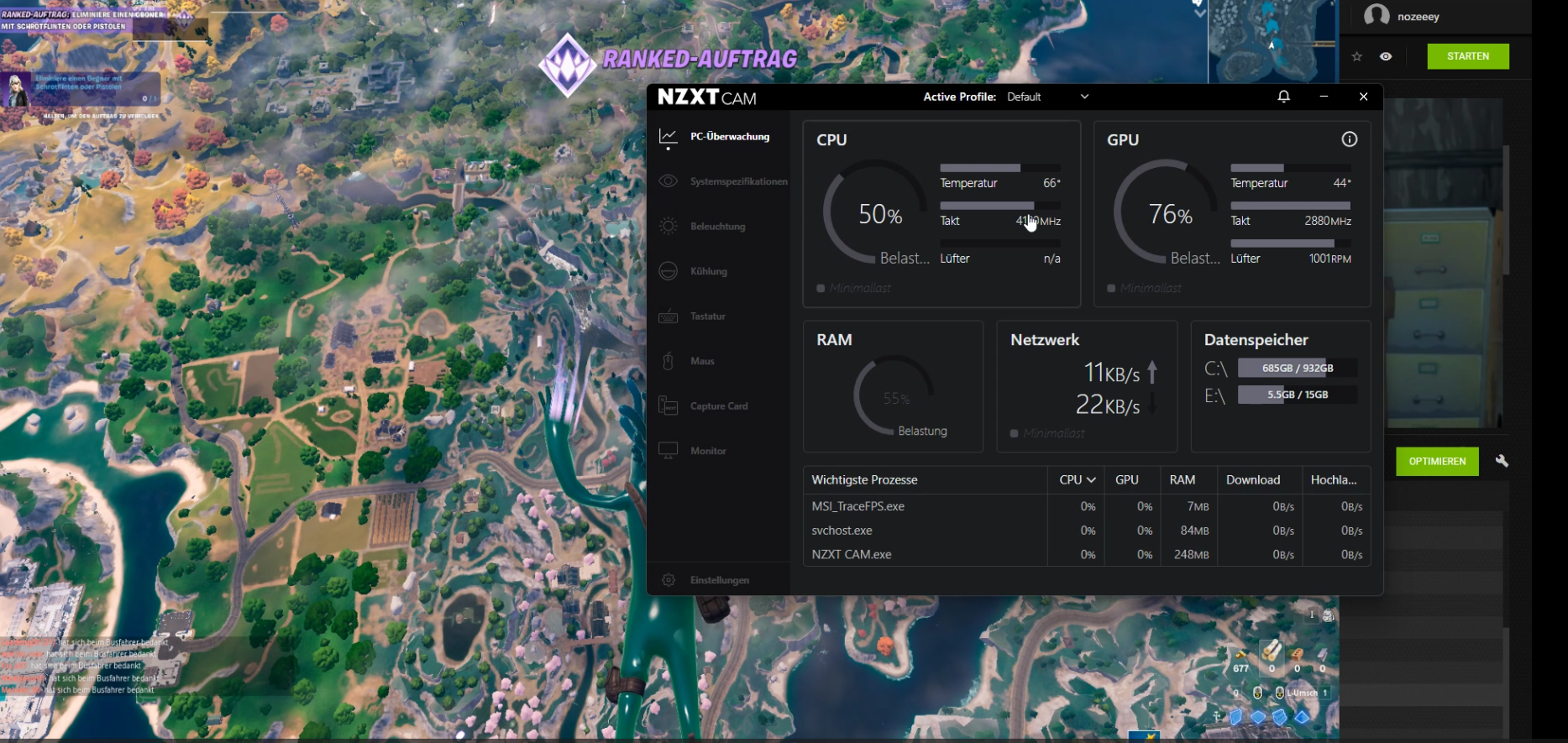Click the green STARTEN button
1568x743 pixels.
[1468, 56]
